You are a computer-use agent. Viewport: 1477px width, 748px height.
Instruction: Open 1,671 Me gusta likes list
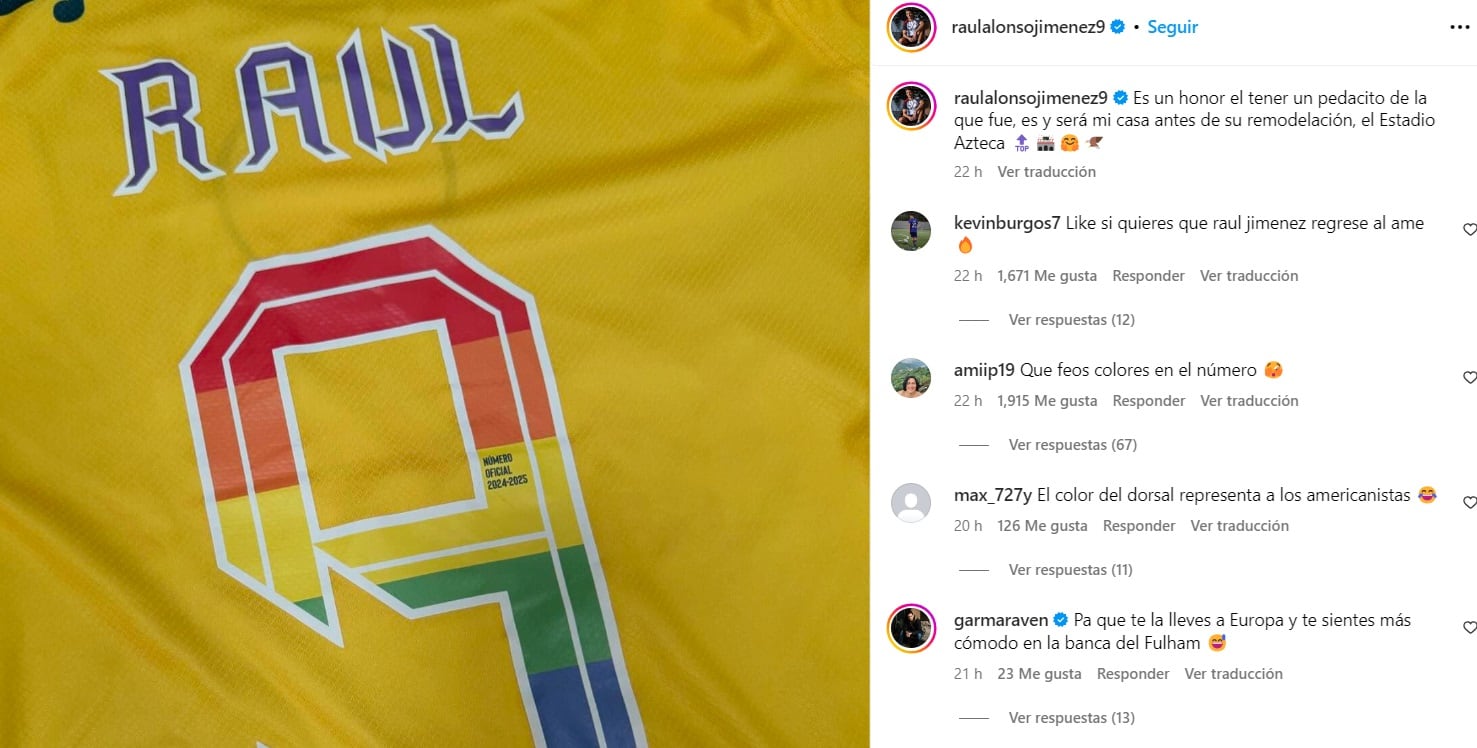(x=1047, y=276)
